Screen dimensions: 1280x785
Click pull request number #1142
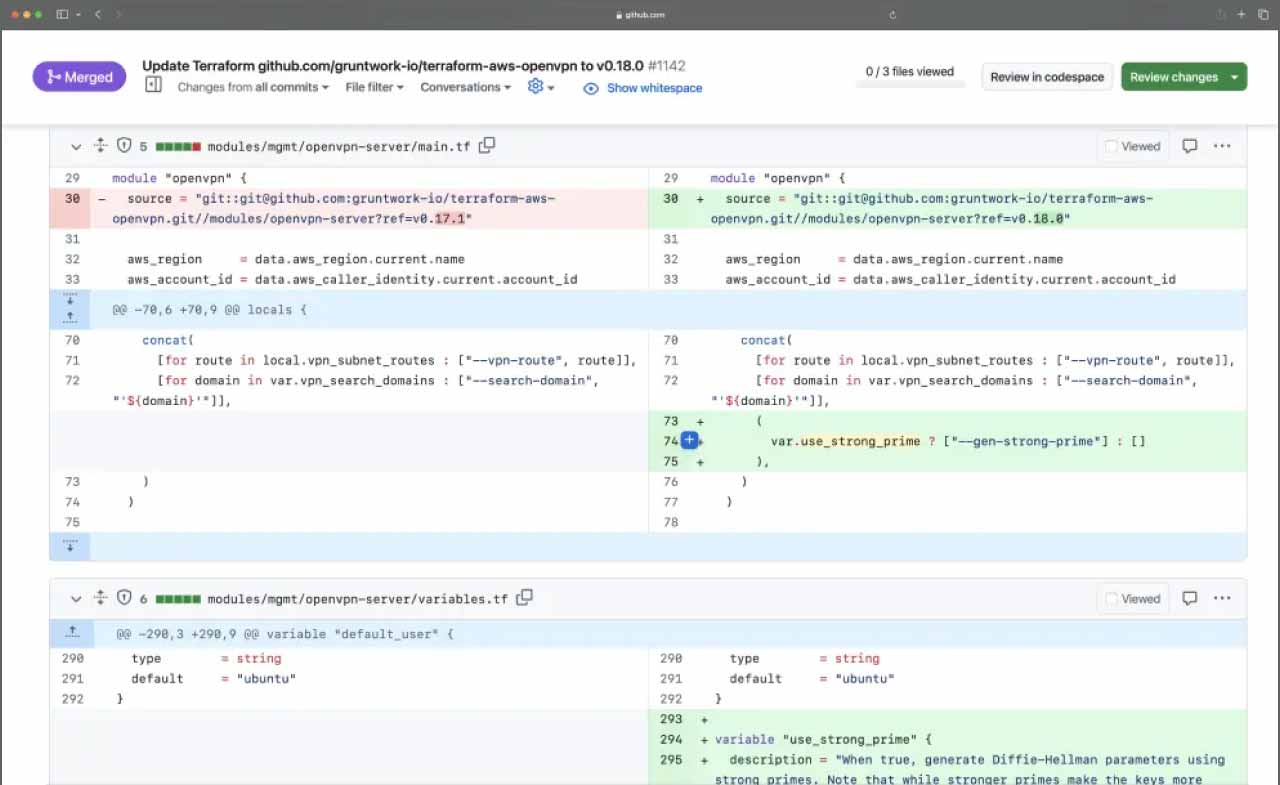point(666,66)
